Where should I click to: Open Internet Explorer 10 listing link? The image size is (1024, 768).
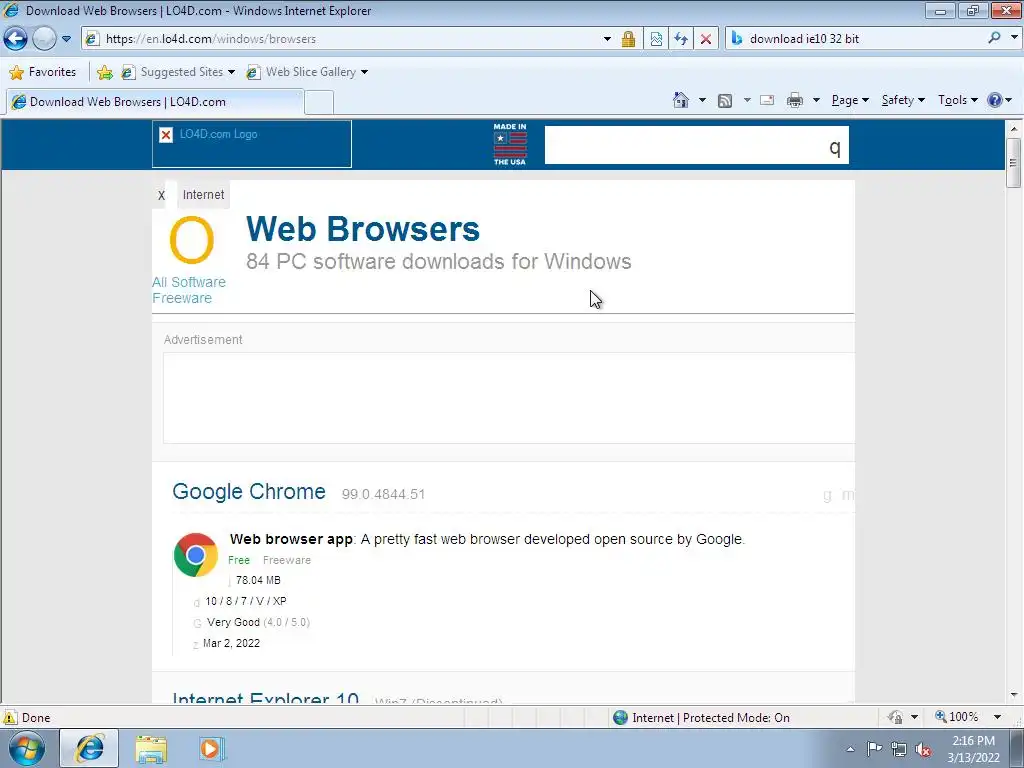[x=266, y=697]
